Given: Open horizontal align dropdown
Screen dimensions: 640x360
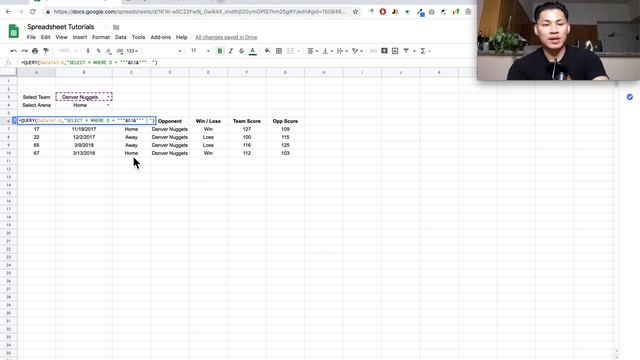Looking at the screenshot, I should tap(312, 51).
